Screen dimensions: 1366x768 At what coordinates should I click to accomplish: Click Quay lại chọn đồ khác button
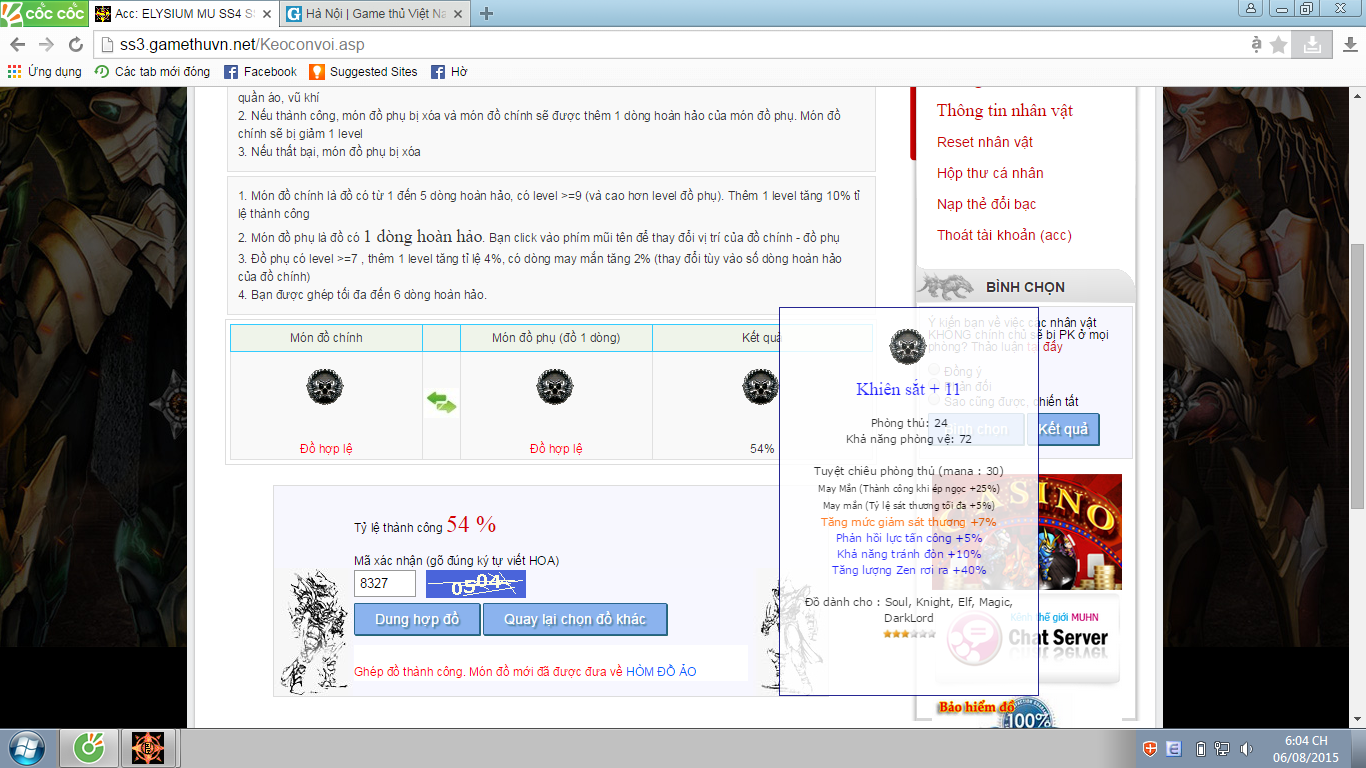tap(575, 619)
